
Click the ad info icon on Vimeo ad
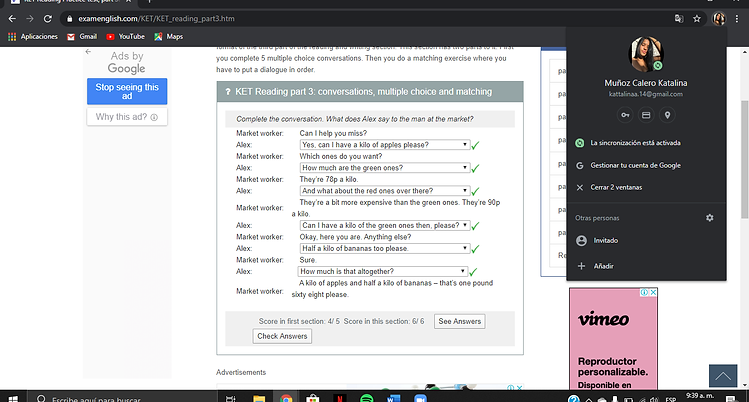coord(644,292)
